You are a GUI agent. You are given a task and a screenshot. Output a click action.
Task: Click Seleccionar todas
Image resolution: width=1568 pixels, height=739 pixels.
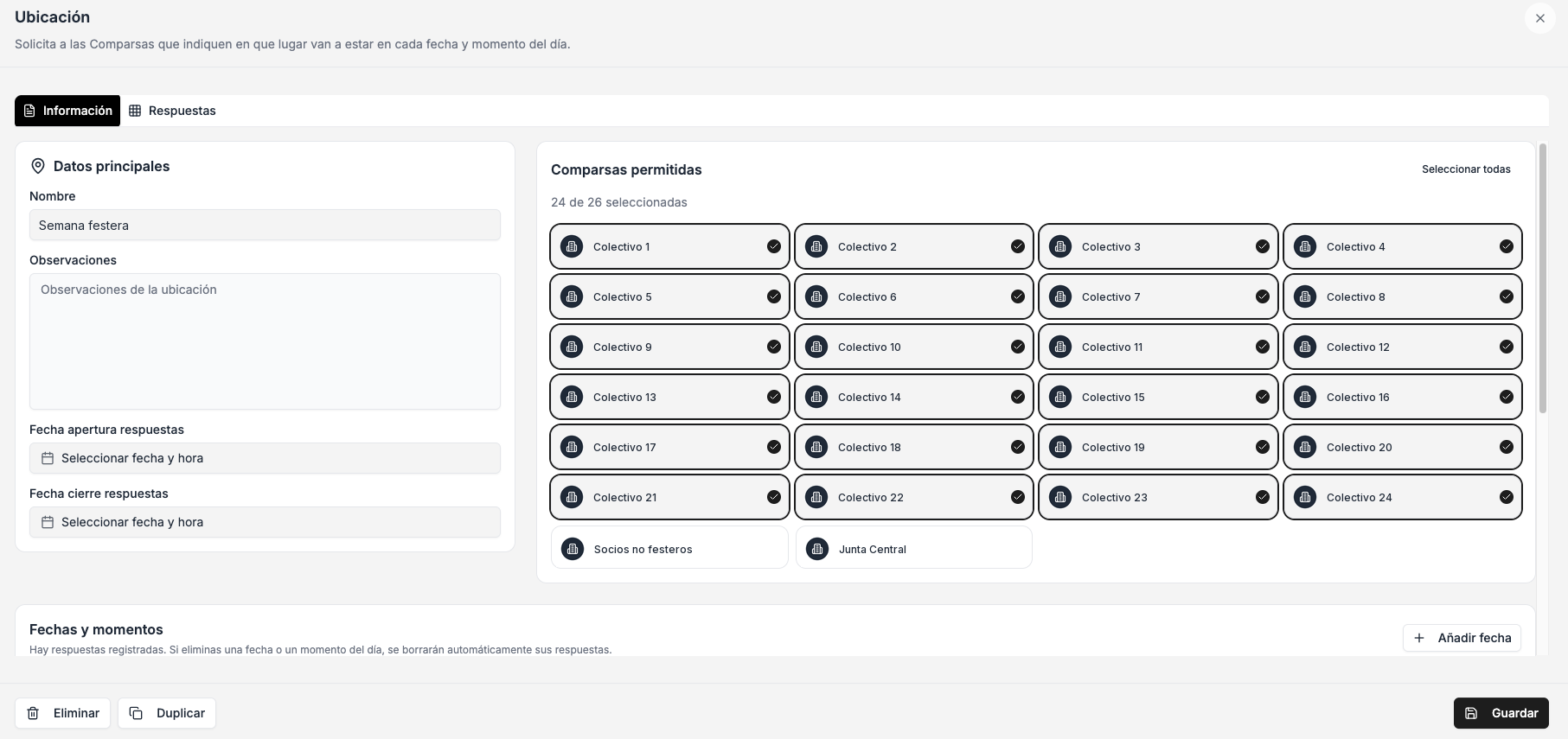pyautogui.click(x=1466, y=169)
